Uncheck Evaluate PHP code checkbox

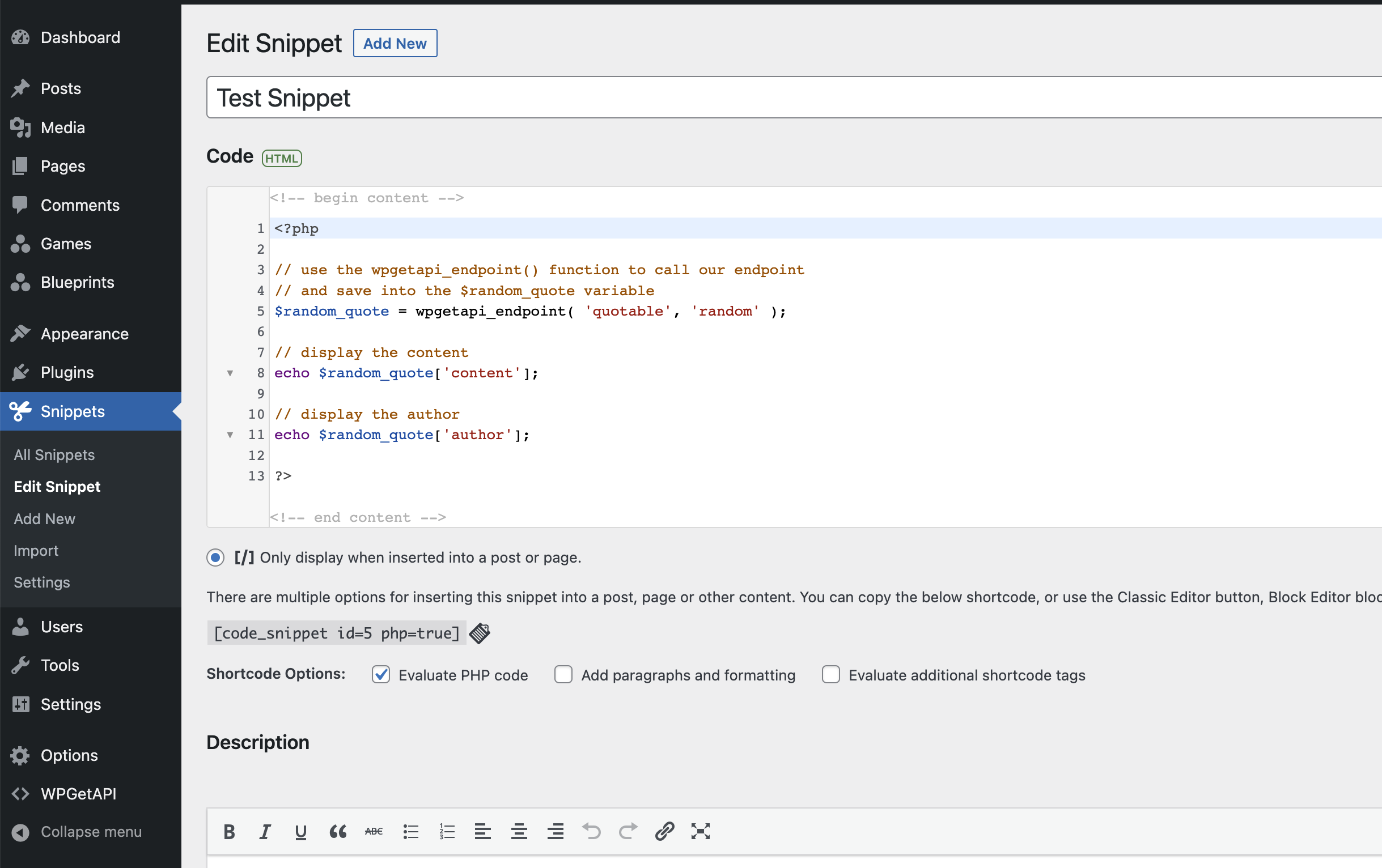(381, 675)
